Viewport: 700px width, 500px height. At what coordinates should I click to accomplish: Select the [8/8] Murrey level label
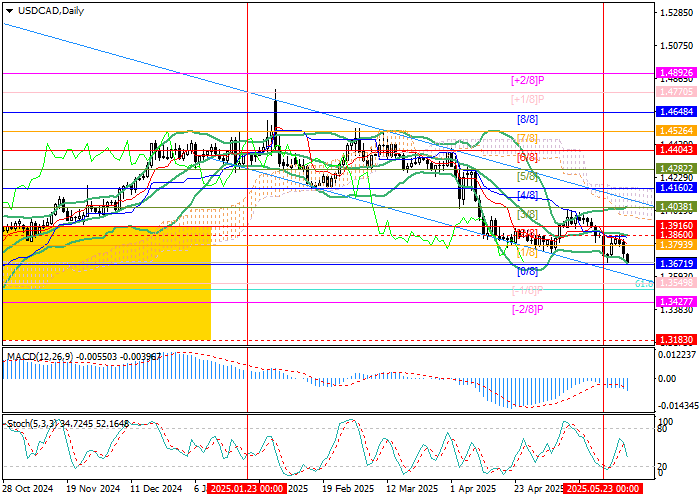tap(527, 119)
